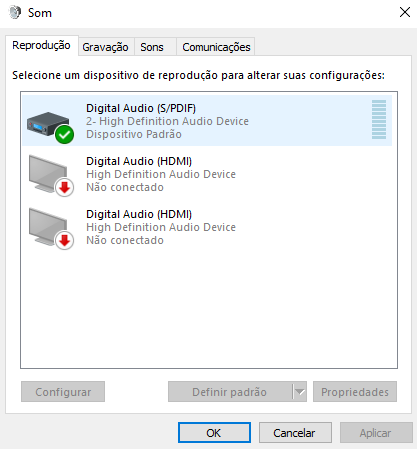Open the Sons tab
Viewport: 417px width, 449px height.
152,47
